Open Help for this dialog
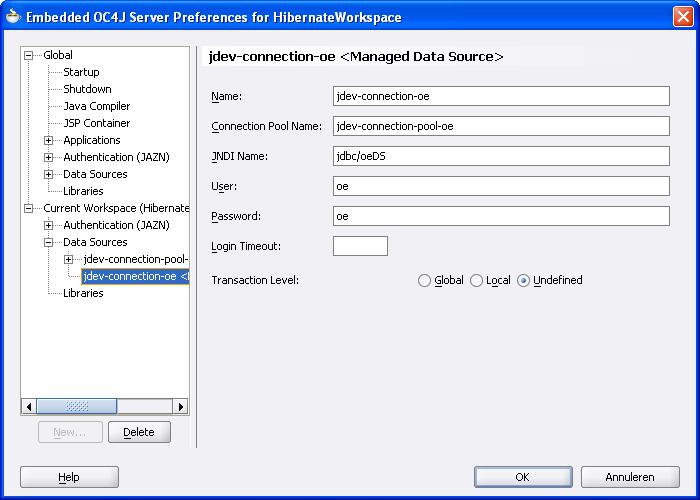700x500 pixels. pyautogui.click(x=69, y=477)
